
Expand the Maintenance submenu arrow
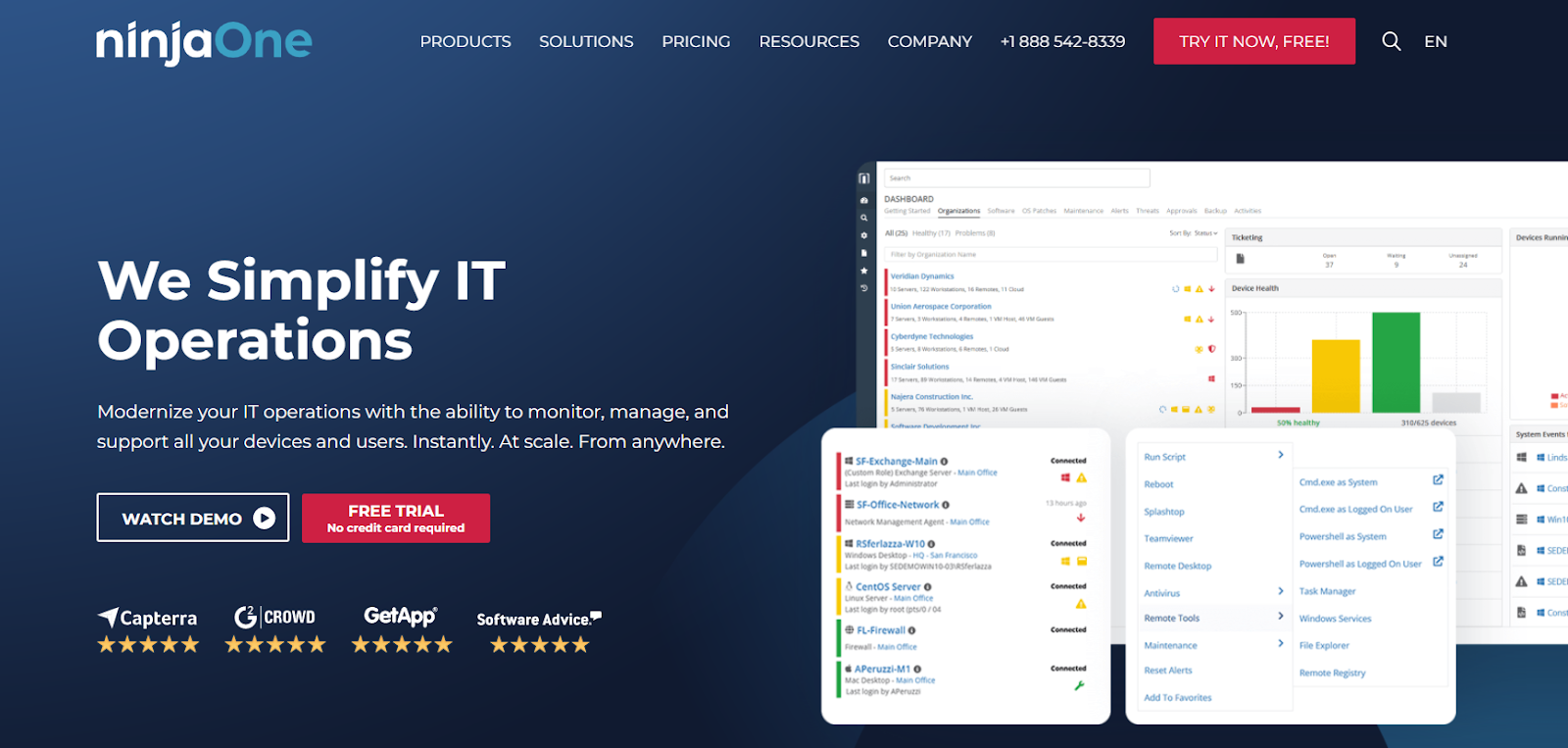[1281, 644]
